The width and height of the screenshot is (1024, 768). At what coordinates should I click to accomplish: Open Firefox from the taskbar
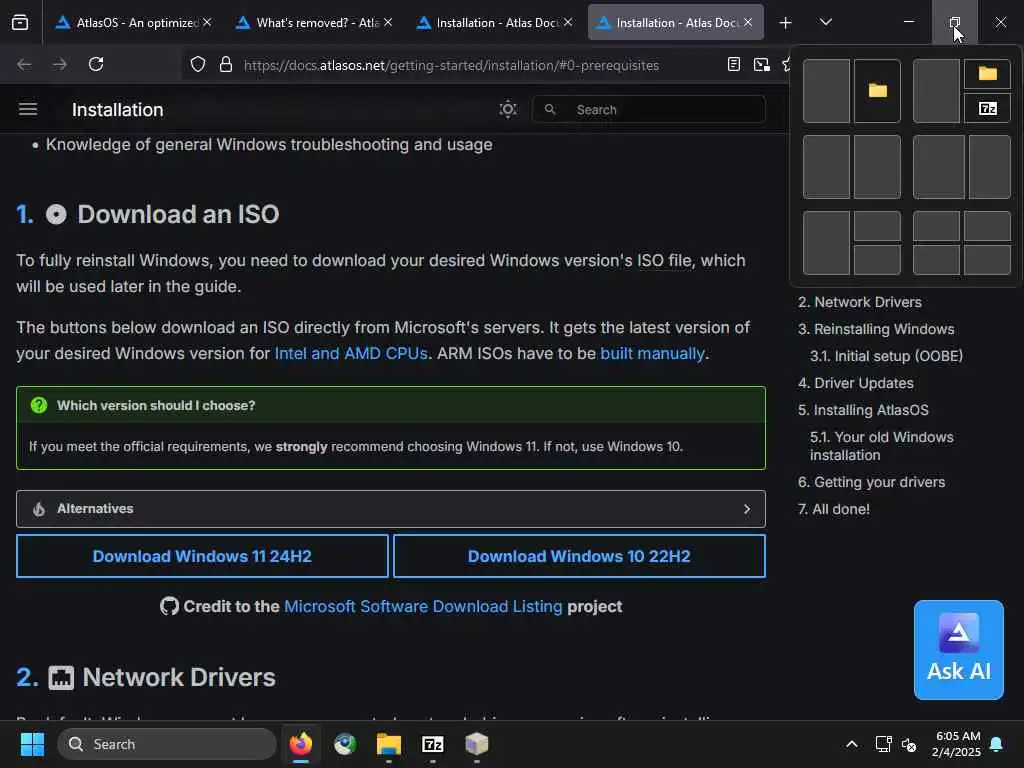click(x=300, y=744)
